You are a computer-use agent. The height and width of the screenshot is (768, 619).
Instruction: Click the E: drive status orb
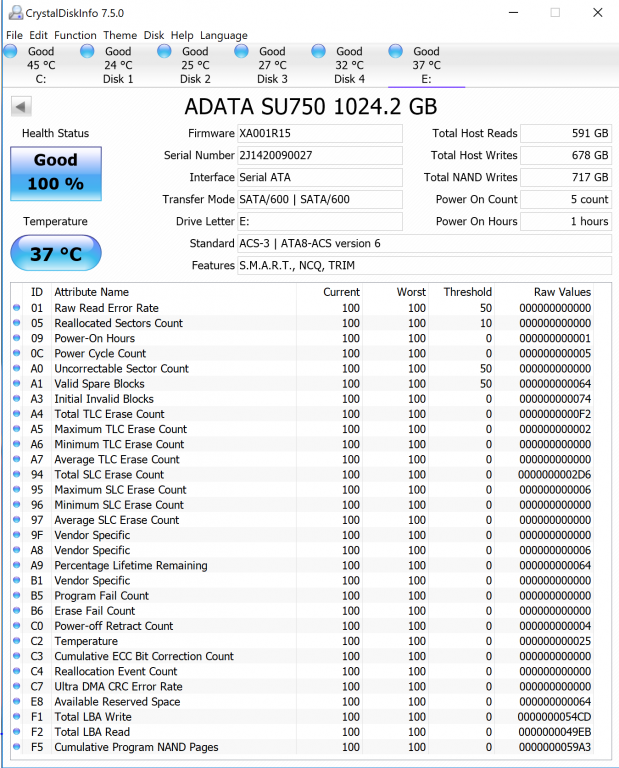coord(397,52)
